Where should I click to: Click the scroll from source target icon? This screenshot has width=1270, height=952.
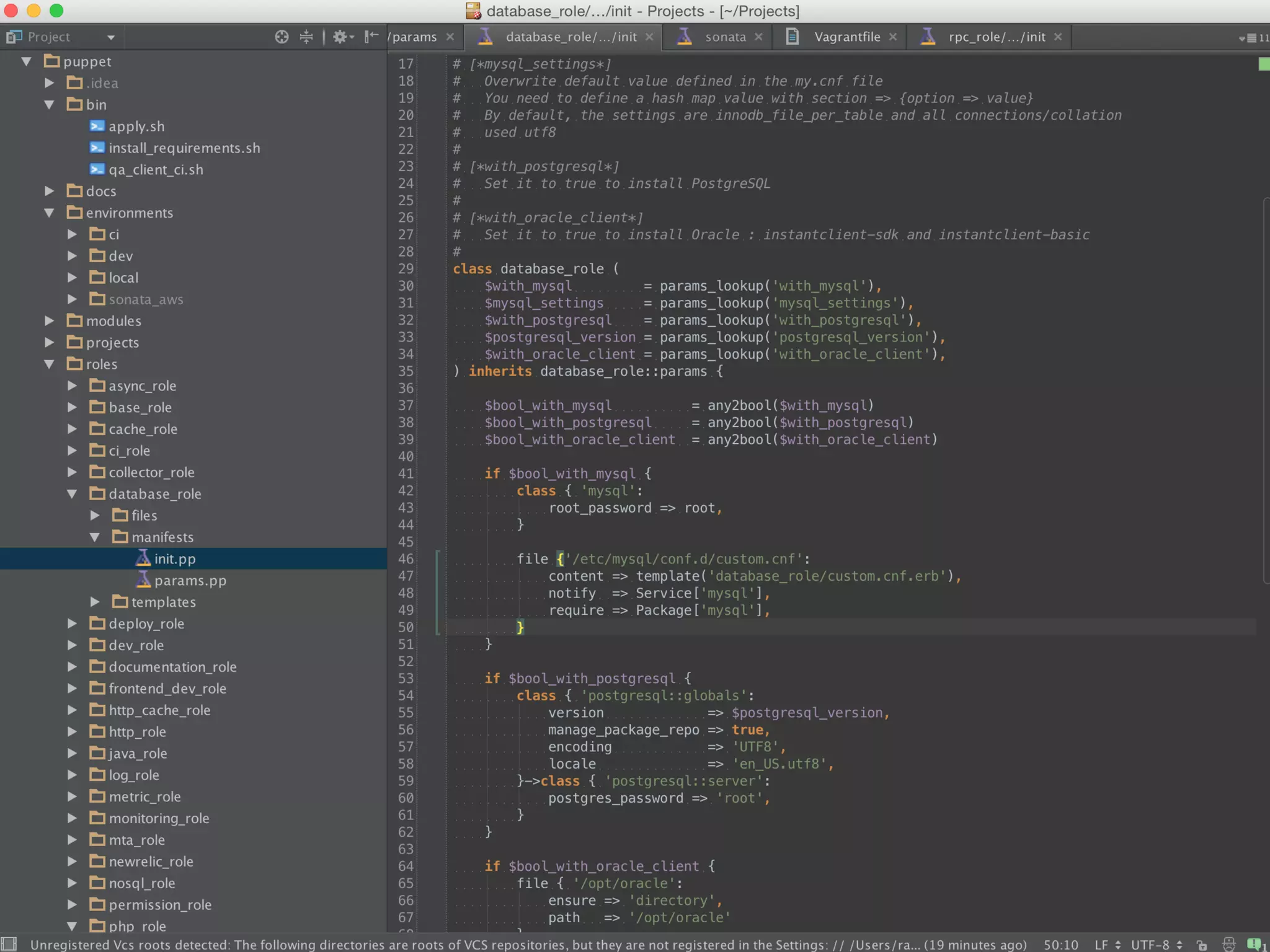tap(282, 37)
